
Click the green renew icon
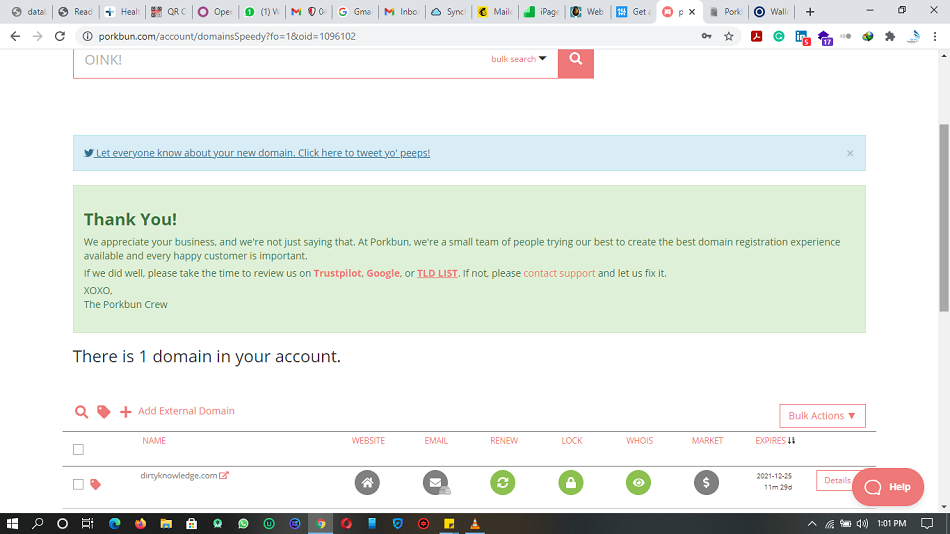pyautogui.click(x=503, y=483)
